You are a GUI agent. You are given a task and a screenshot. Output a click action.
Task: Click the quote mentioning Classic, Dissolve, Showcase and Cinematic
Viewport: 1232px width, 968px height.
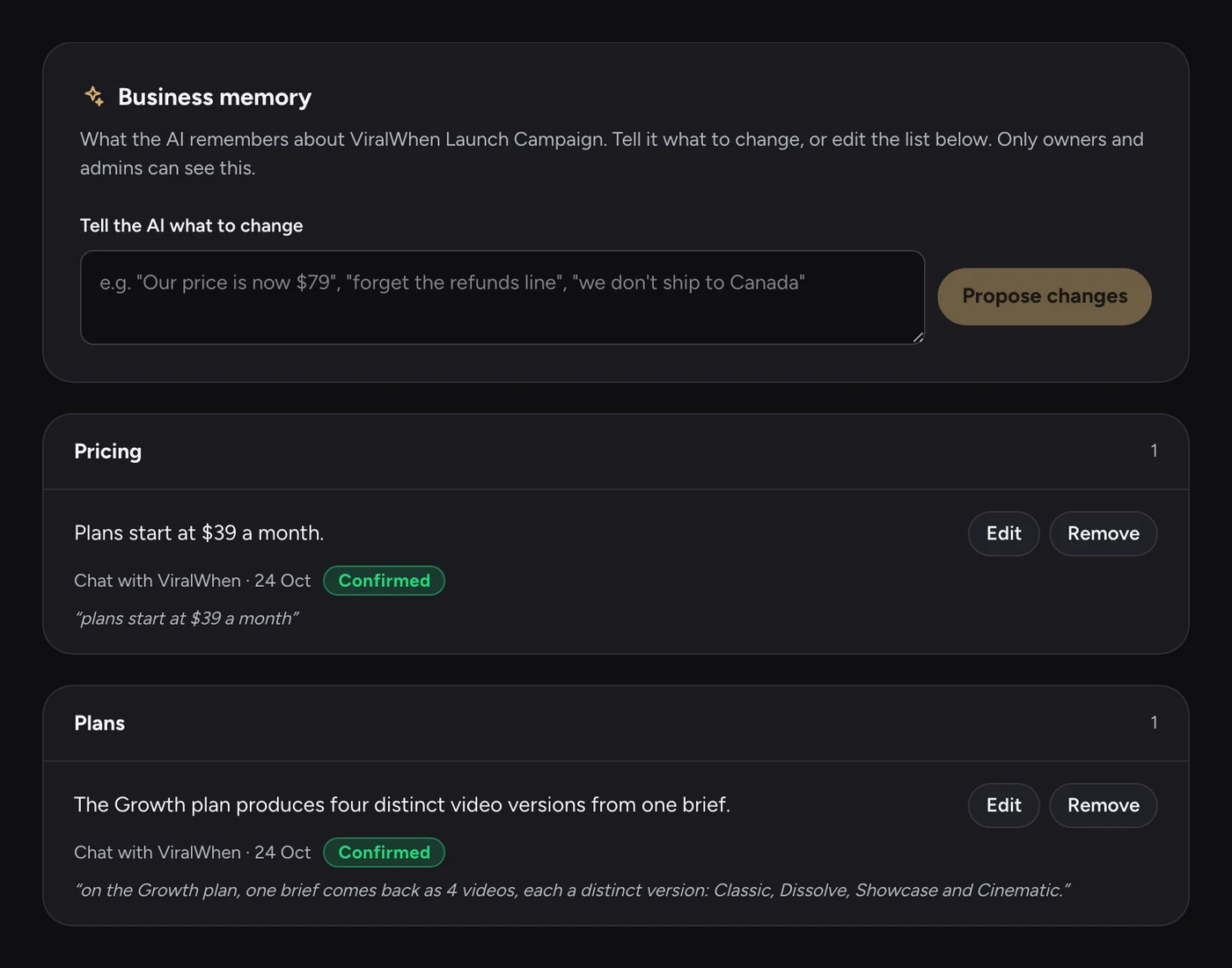pos(573,891)
